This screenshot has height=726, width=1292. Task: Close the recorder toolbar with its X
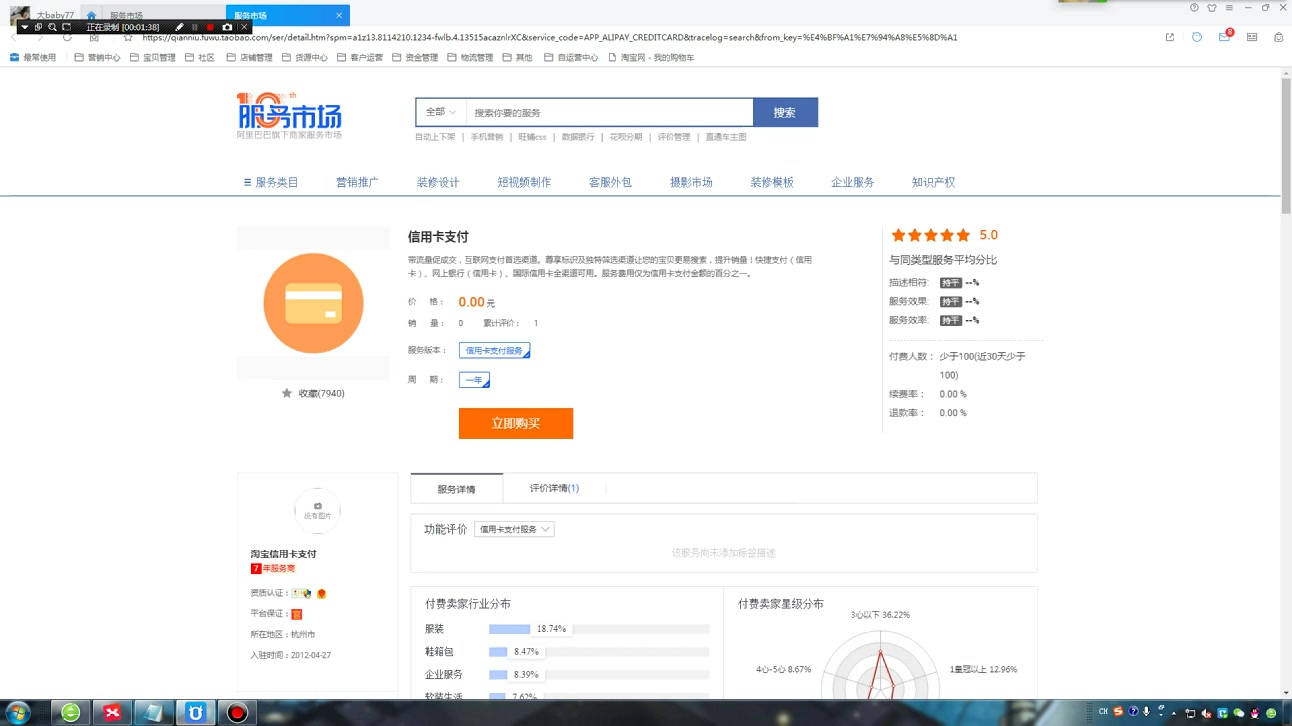[x=243, y=27]
